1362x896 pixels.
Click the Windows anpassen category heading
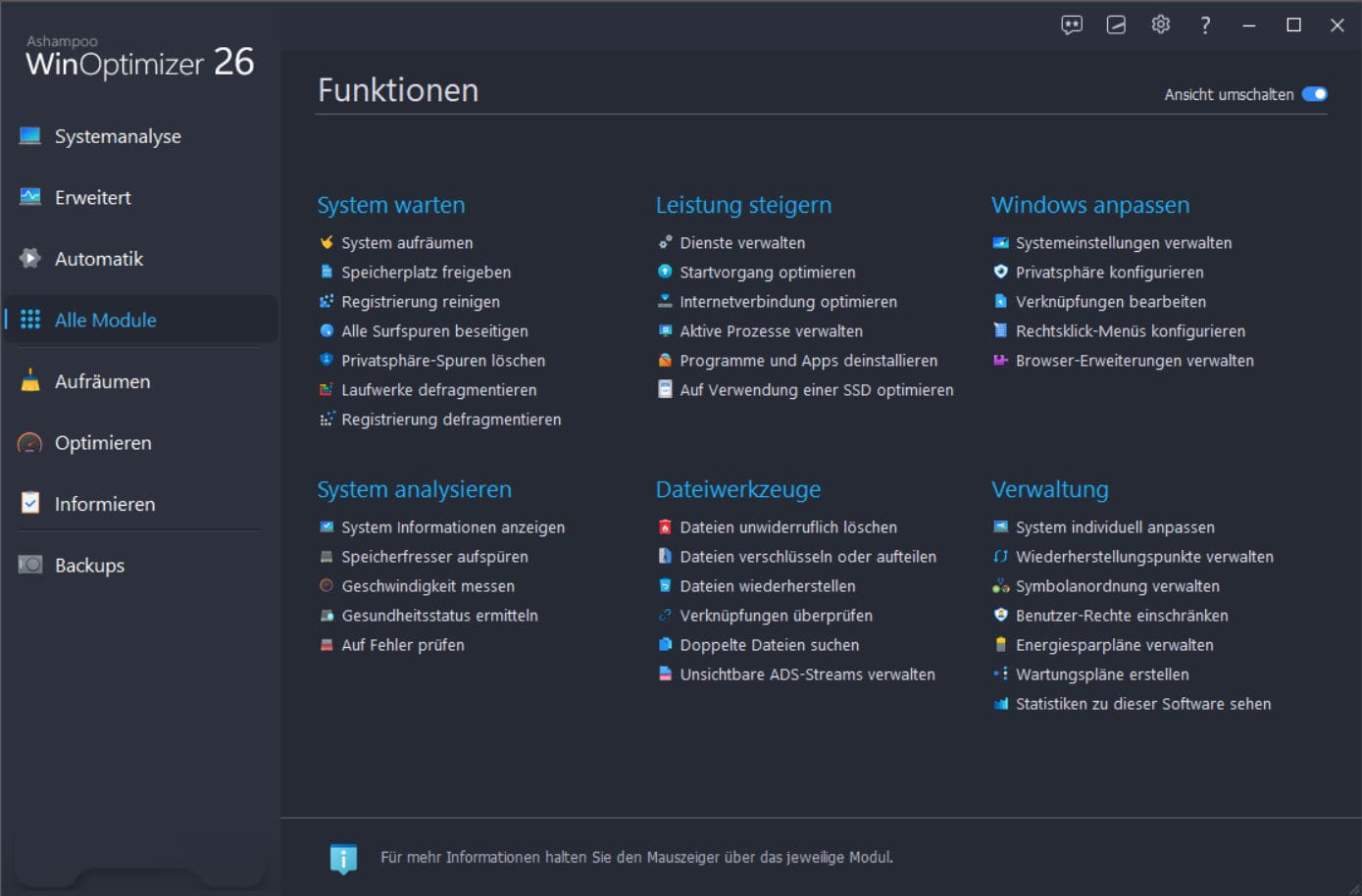1089,205
